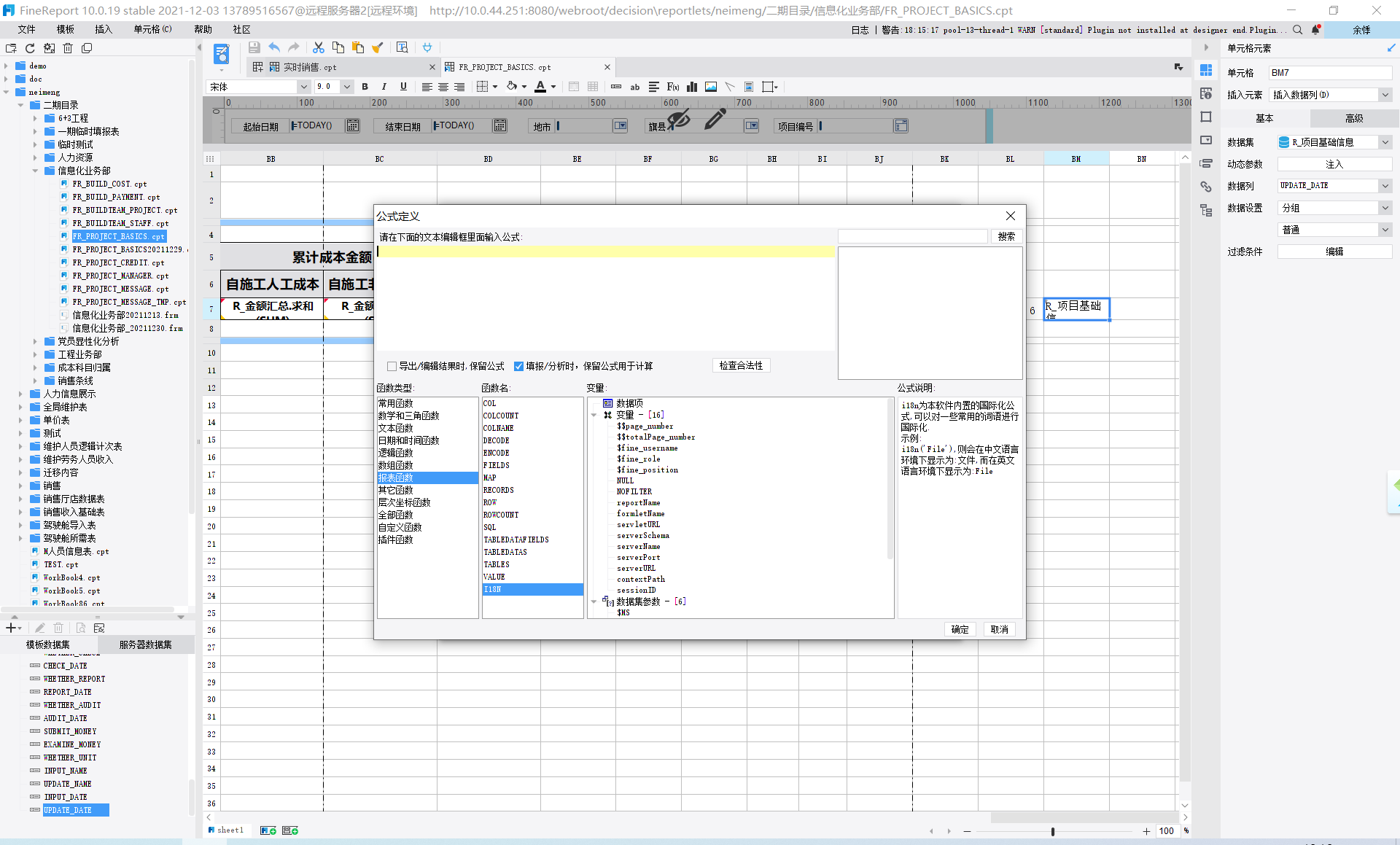Image resolution: width=1400 pixels, height=845 pixels.
Task: Refresh the template file tree
Action: coord(30,48)
